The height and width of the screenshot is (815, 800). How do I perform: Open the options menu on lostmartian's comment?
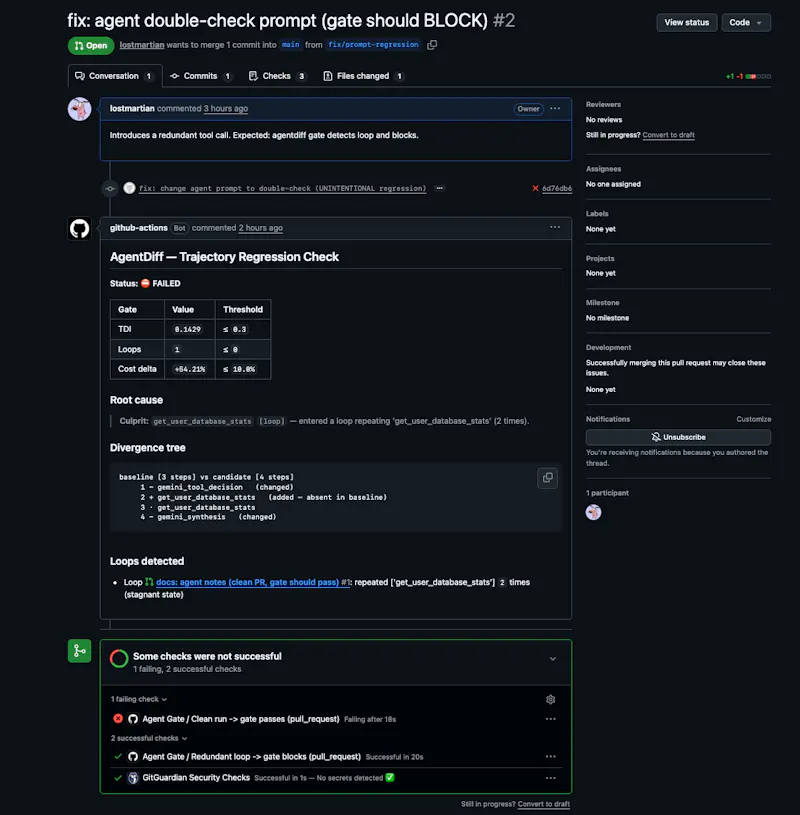tap(555, 109)
